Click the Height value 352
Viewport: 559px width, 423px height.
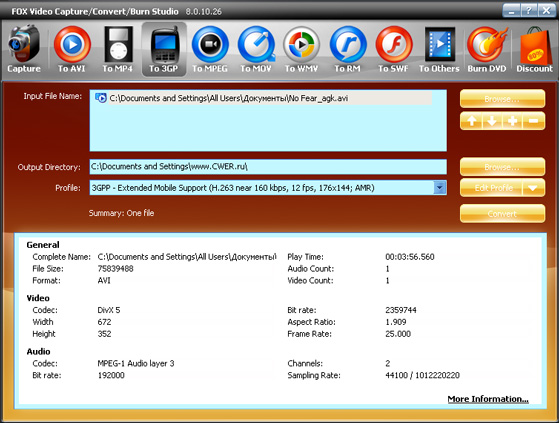[x=104, y=334]
